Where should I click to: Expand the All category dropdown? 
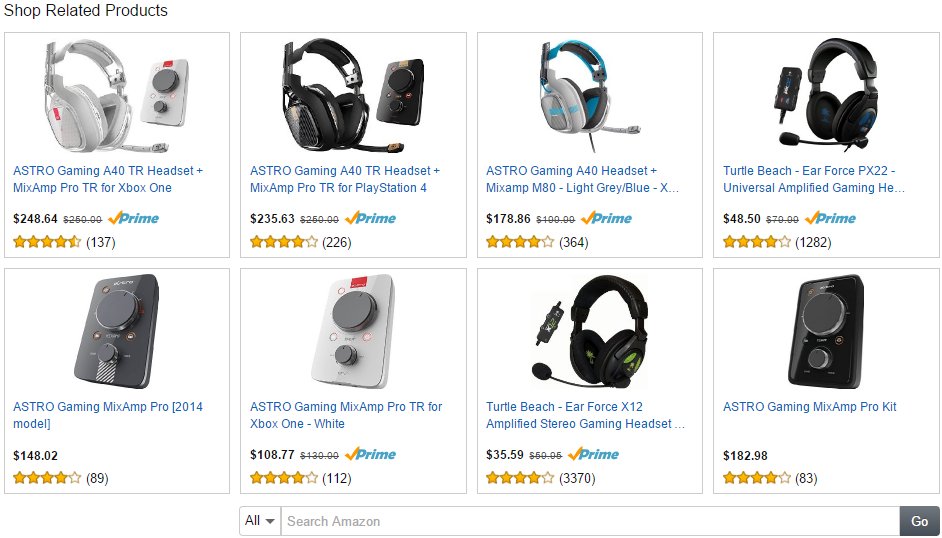coord(260,521)
